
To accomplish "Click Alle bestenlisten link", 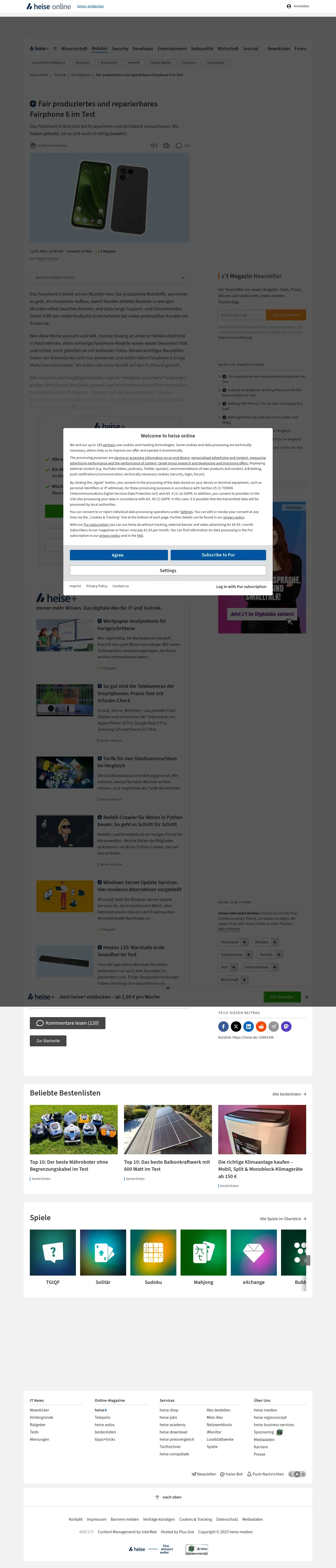I will (289, 1094).
